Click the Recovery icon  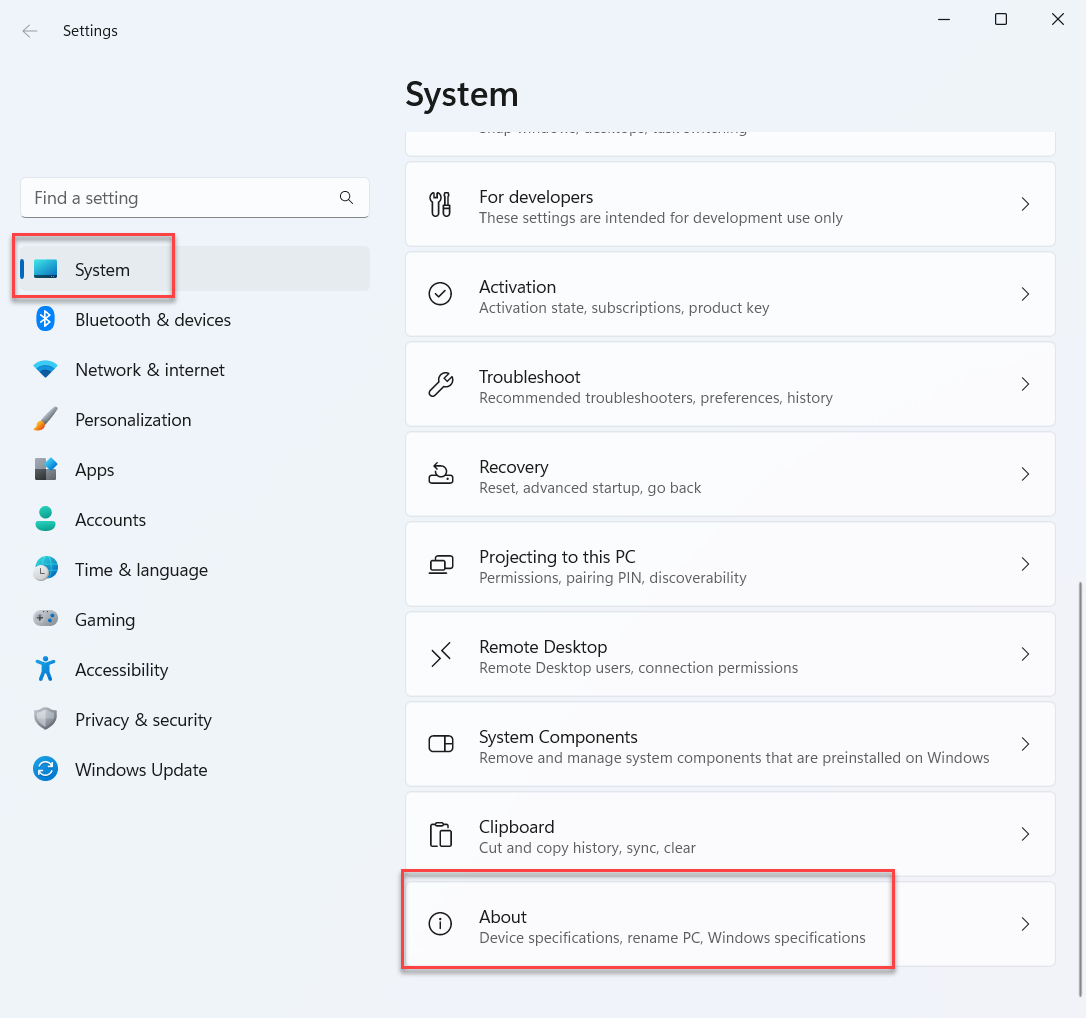point(440,474)
